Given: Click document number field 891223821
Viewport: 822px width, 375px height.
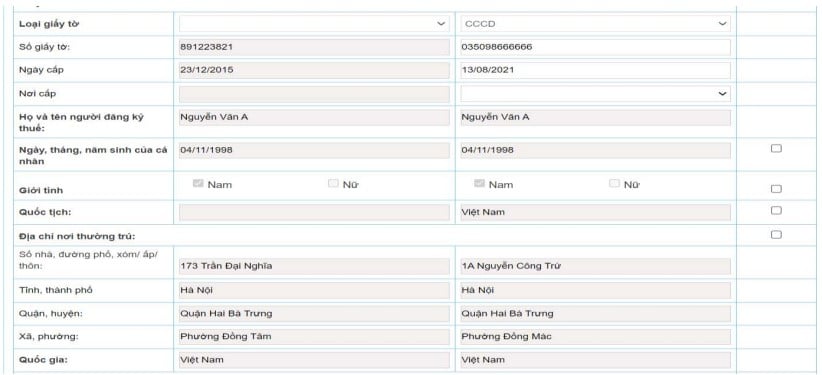Looking at the screenshot, I should point(314,47).
